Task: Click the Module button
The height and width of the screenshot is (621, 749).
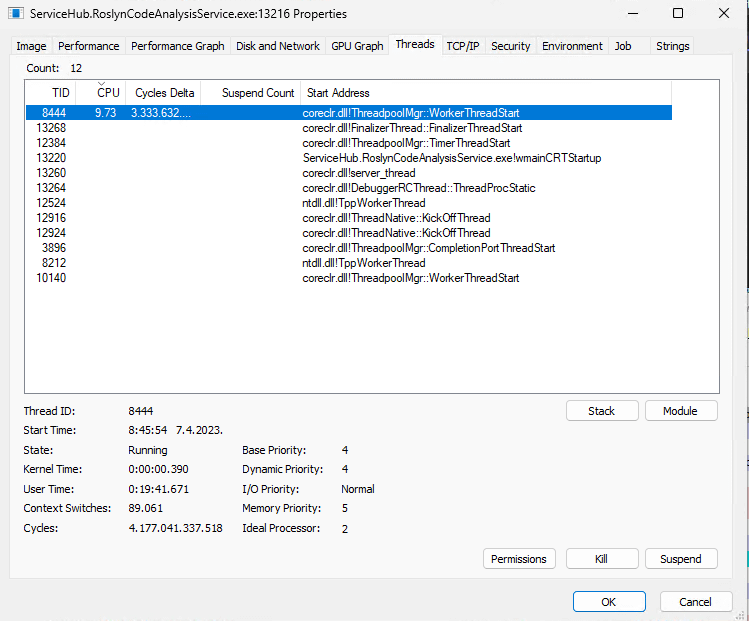Action: point(680,411)
